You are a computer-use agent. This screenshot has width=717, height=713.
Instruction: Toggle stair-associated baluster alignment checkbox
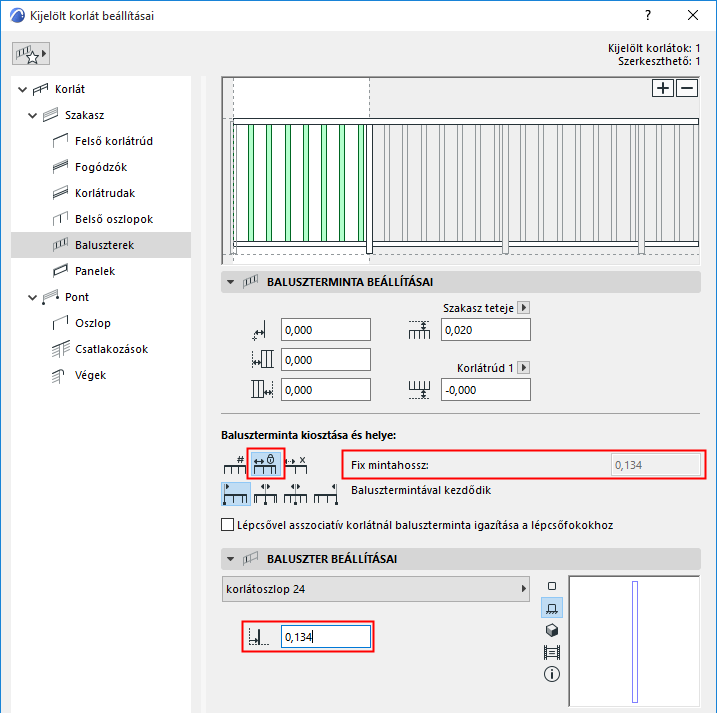[227, 525]
